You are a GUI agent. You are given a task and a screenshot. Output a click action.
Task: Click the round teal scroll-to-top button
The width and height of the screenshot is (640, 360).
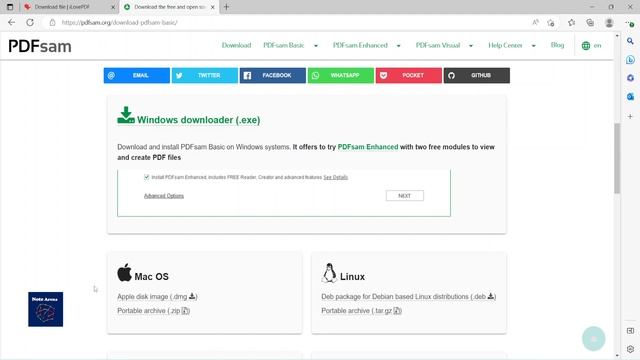(593, 338)
